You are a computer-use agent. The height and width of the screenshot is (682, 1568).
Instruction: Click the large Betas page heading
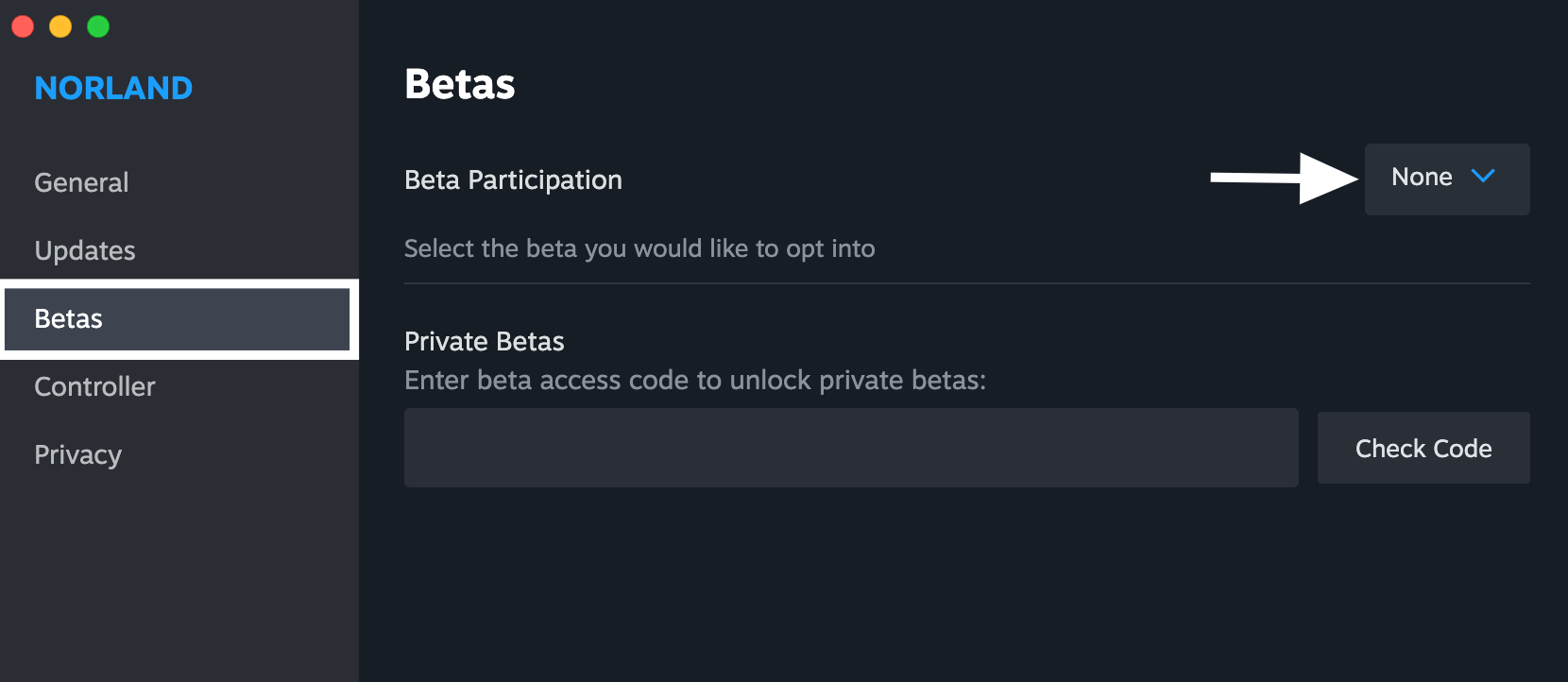[460, 84]
